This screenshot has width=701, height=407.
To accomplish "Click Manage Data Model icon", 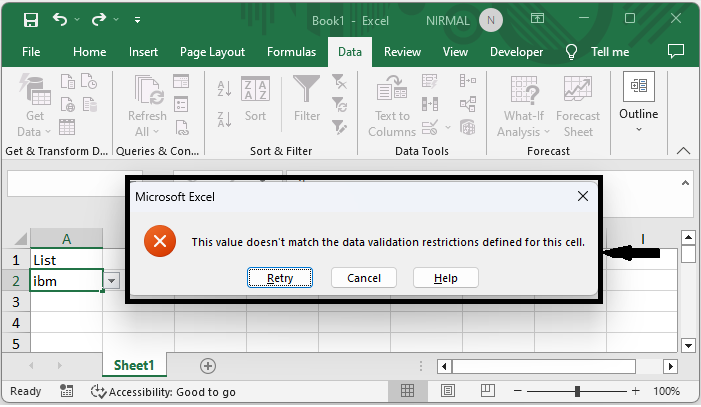I will tap(468, 128).
